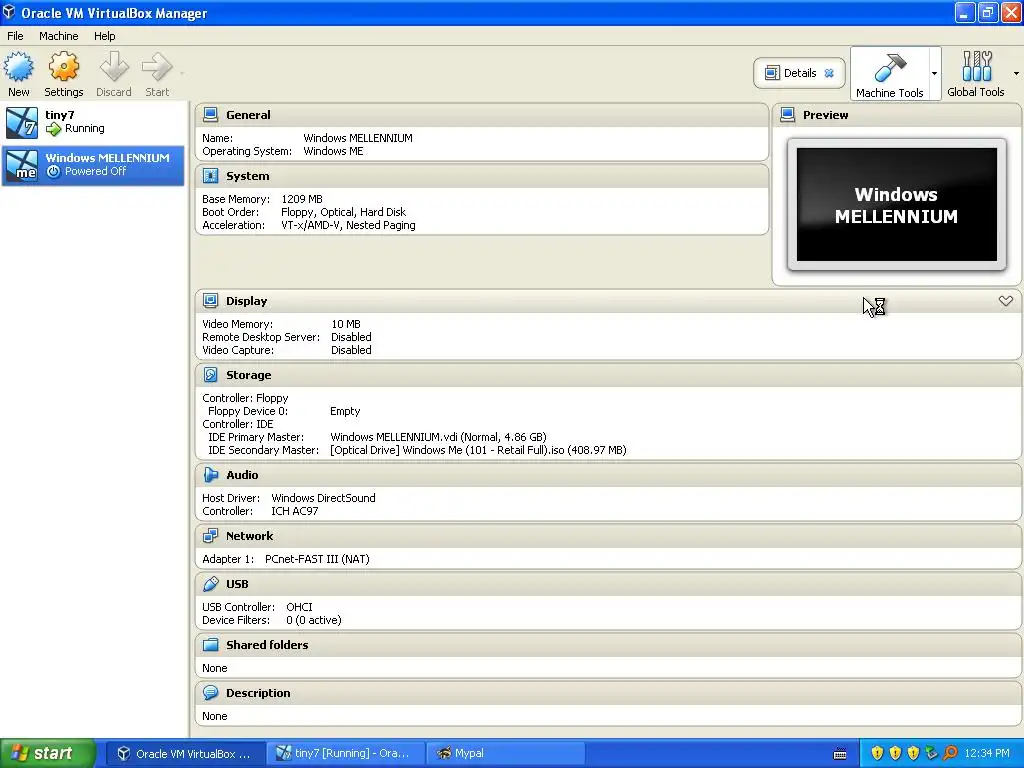This screenshot has width=1024, height=768.
Task: Click the Windows Me iso optical drive entry
Action: click(478, 450)
